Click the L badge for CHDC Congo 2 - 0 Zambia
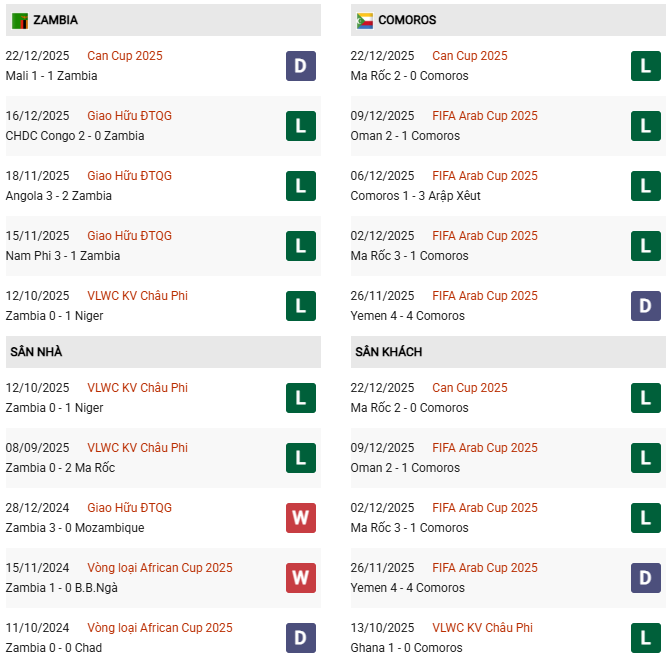The width and height of the screenshot is (666, 661). click(301, 126)
